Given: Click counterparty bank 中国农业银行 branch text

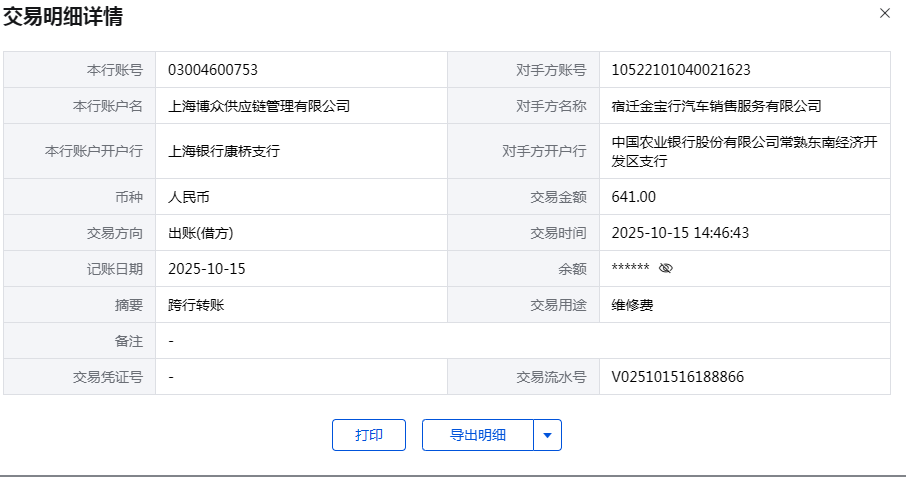Looking at the screenshot, I should pyautogui.click(x=744, y=152).
